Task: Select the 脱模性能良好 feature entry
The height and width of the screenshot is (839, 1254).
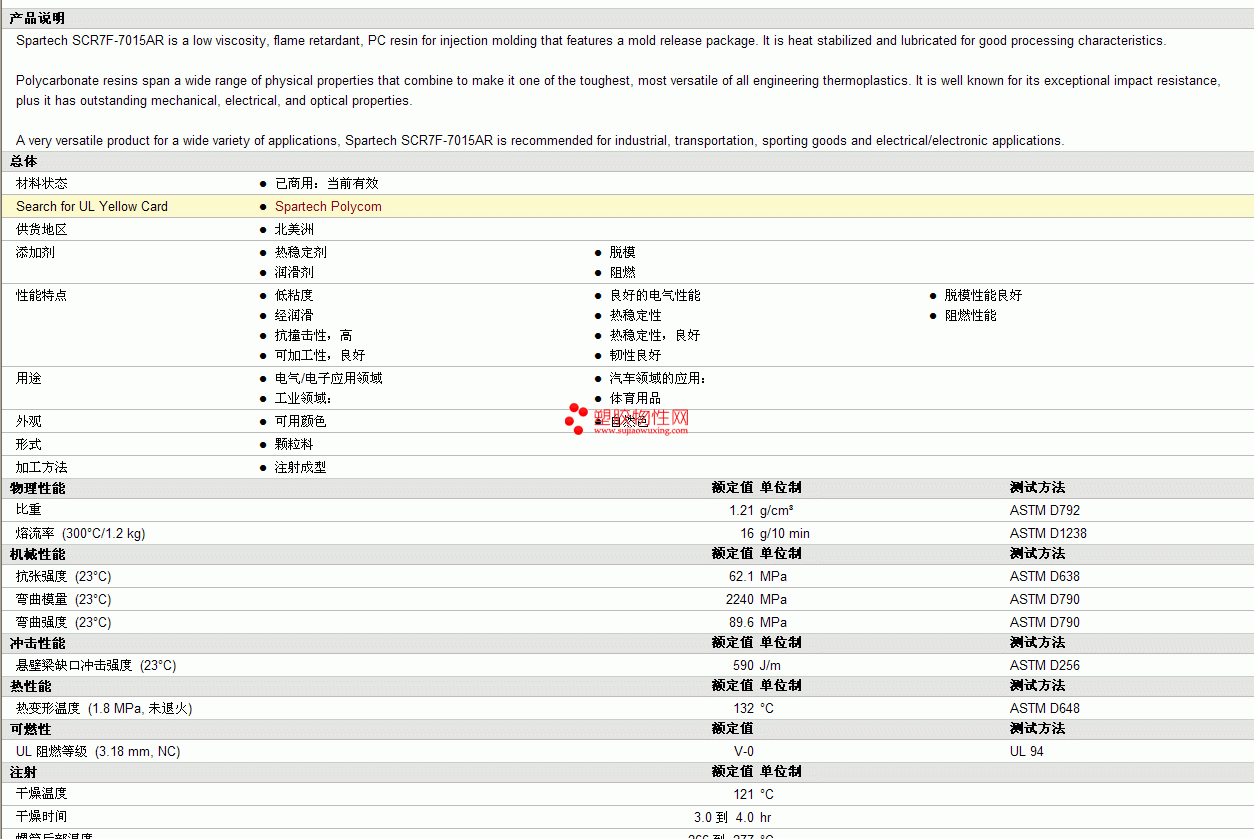Action: [984, 295]
